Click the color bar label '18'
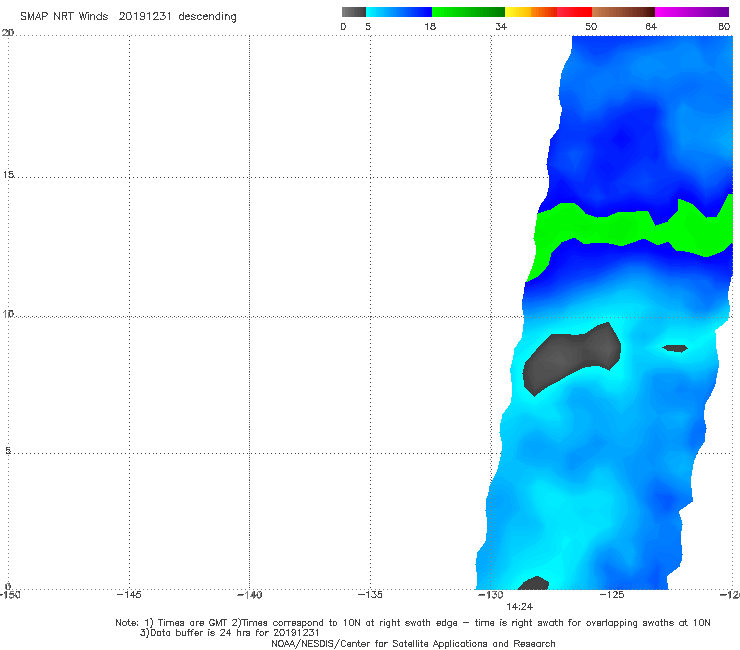This screenshot has height=650, width=740. [429, 27]
